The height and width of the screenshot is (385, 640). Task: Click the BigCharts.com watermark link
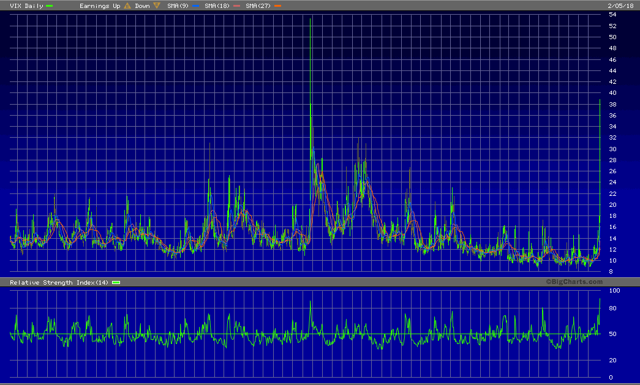[x=574, y=282]
